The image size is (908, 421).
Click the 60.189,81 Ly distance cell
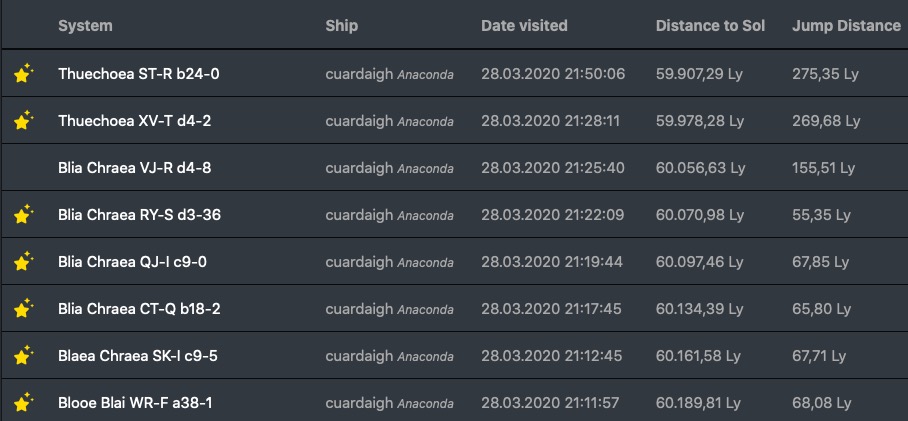(700, 402)
